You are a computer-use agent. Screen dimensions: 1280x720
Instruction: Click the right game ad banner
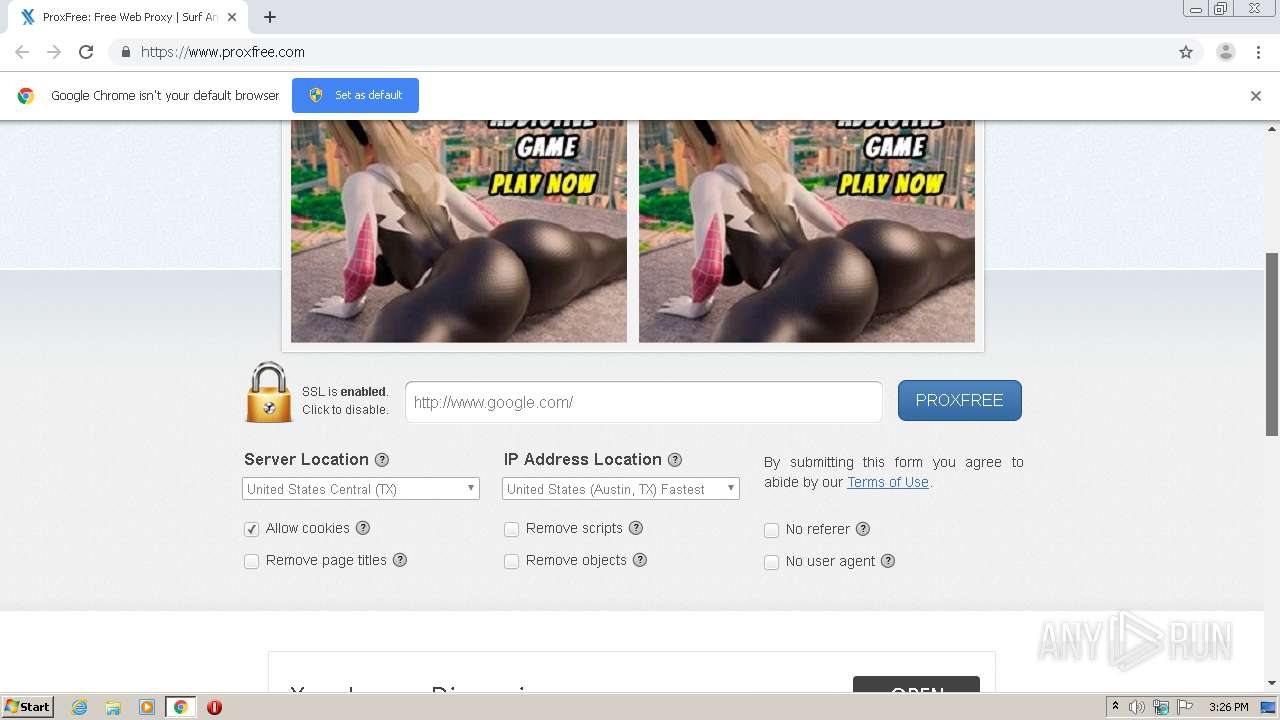pos(807,231)
